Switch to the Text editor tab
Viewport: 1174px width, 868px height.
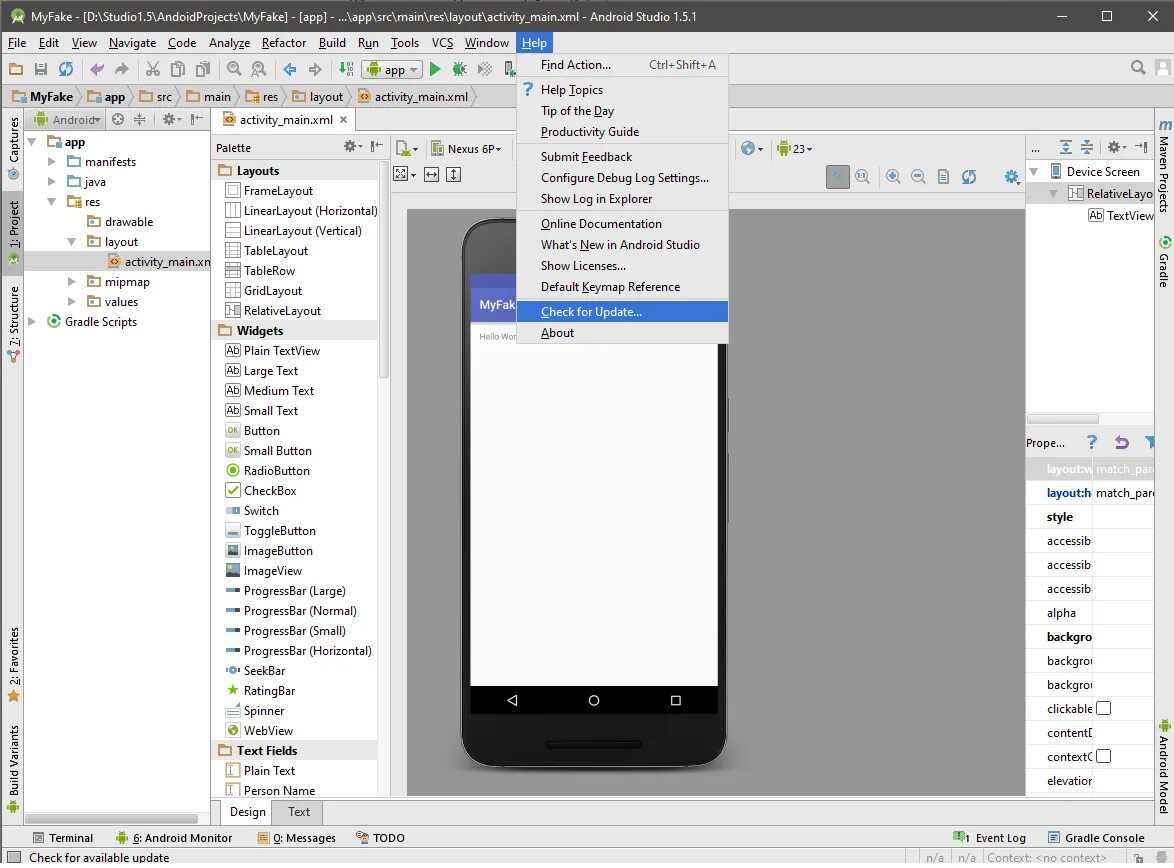click(x=299, y=813)
